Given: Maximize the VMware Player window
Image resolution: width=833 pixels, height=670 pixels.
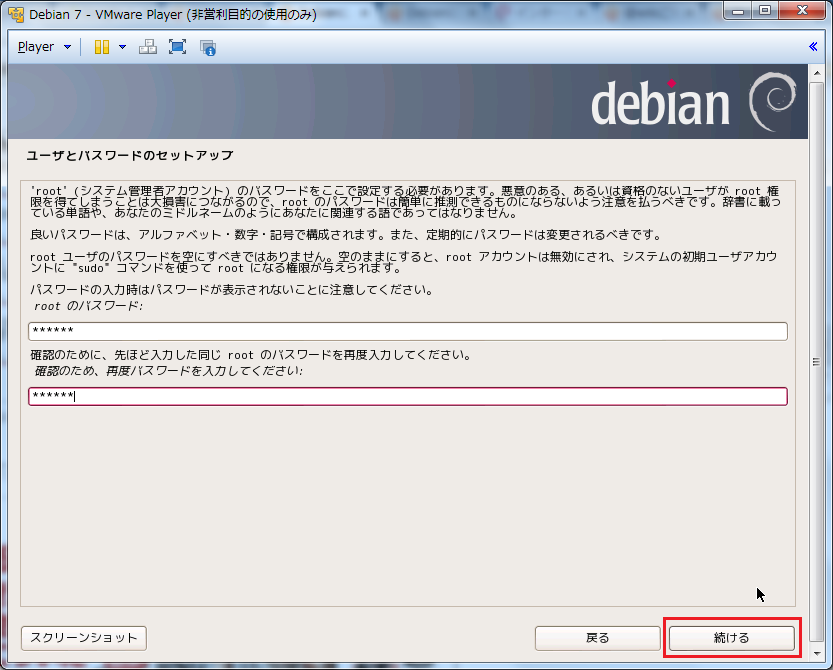Looking at the screenshot, I should point(765,12).
